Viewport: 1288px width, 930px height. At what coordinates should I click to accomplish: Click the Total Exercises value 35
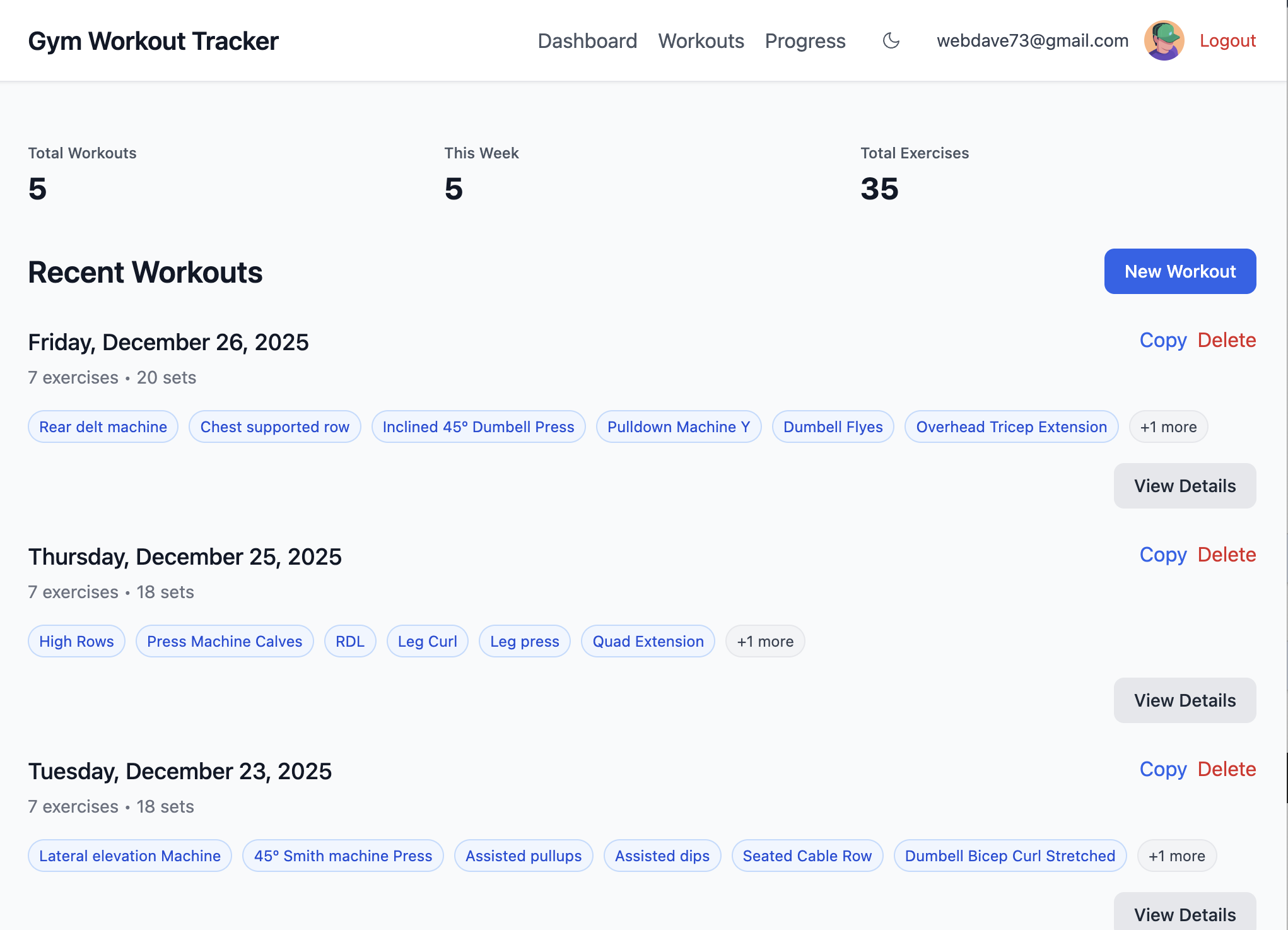879,189
